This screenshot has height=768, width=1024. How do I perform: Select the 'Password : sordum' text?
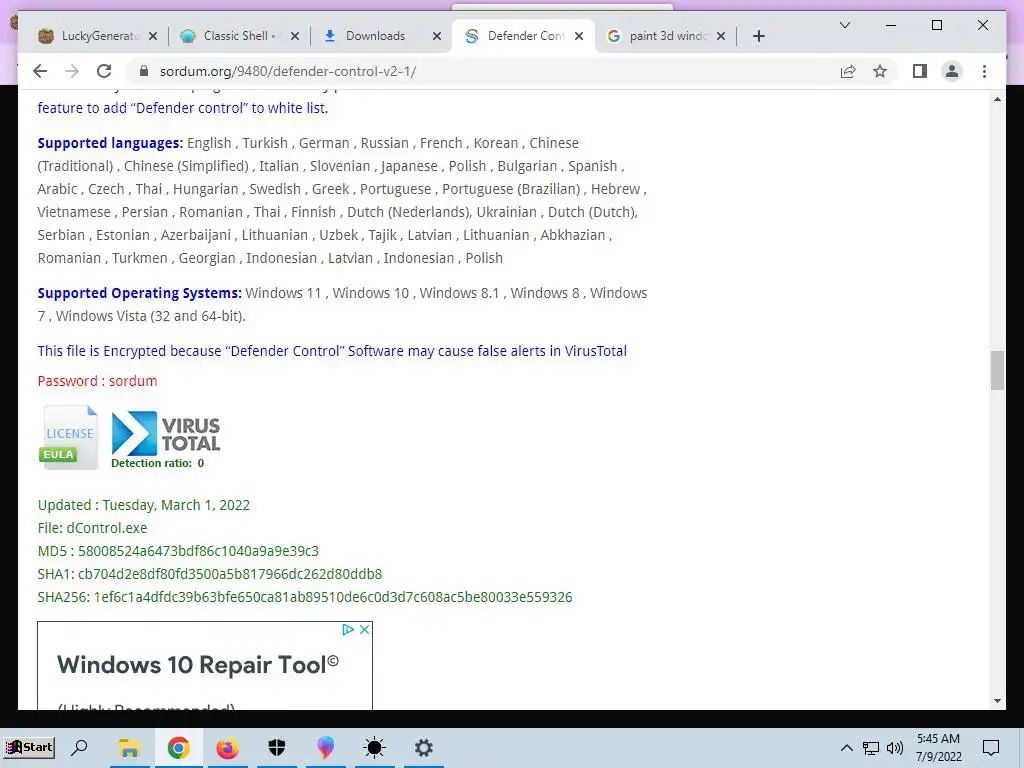[x=97, y=381]
